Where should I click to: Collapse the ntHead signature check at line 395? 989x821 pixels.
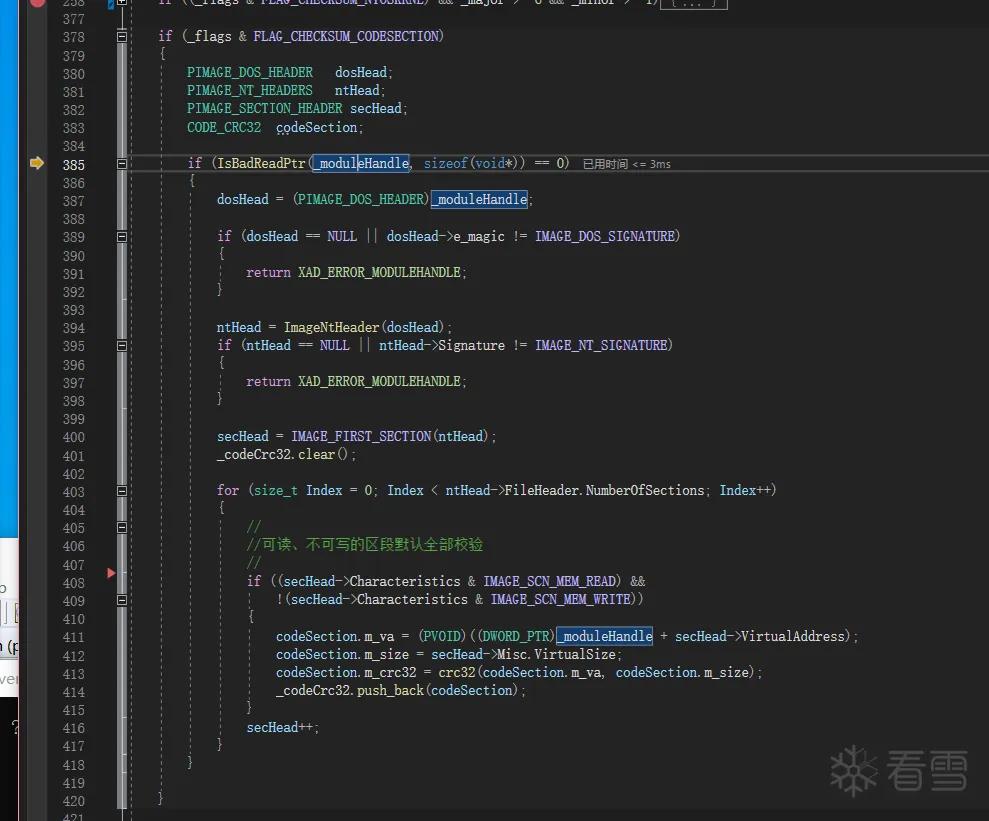[122, 346]
